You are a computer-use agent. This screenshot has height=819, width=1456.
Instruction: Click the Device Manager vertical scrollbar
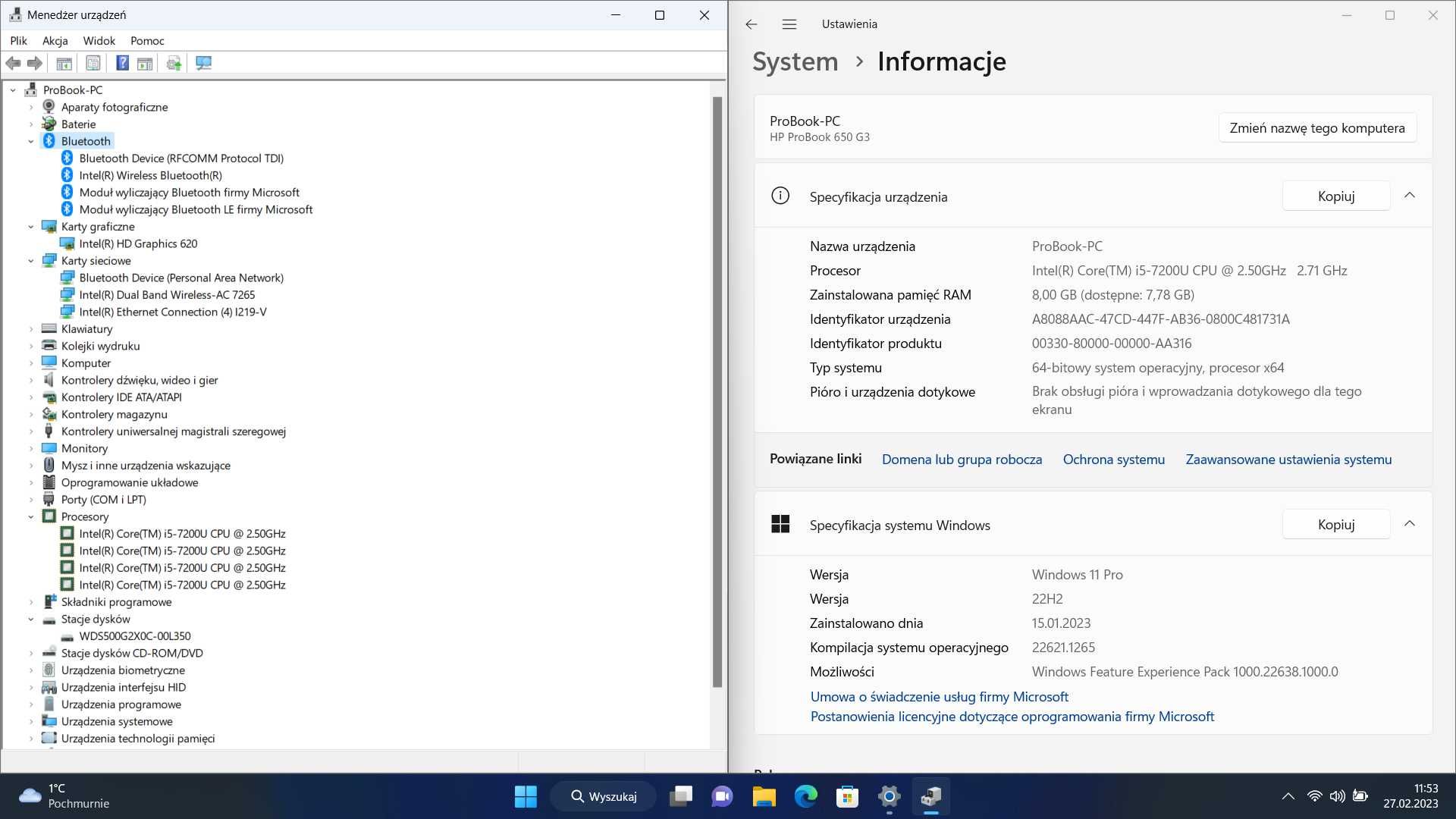(x=717, y=392)
